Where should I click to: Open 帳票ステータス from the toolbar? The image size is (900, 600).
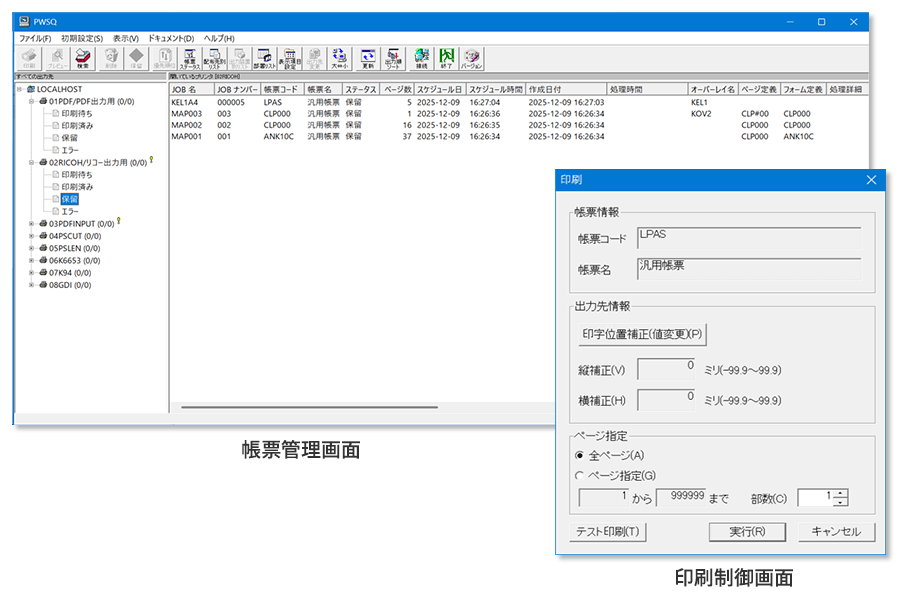coord(190,59)
